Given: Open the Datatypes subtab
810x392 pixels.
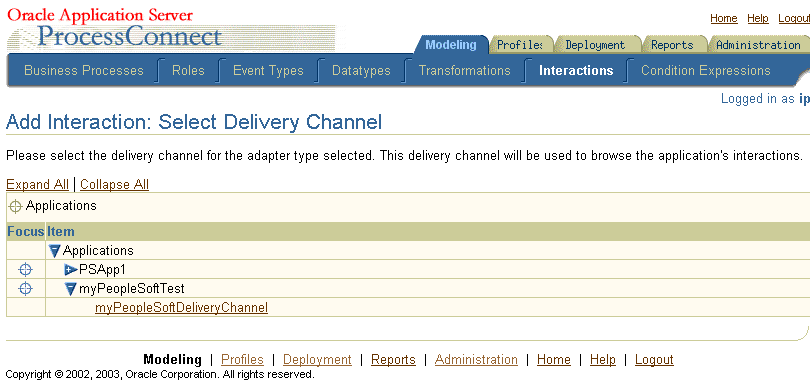Looking at the screenshot, I should click(361, 70).
